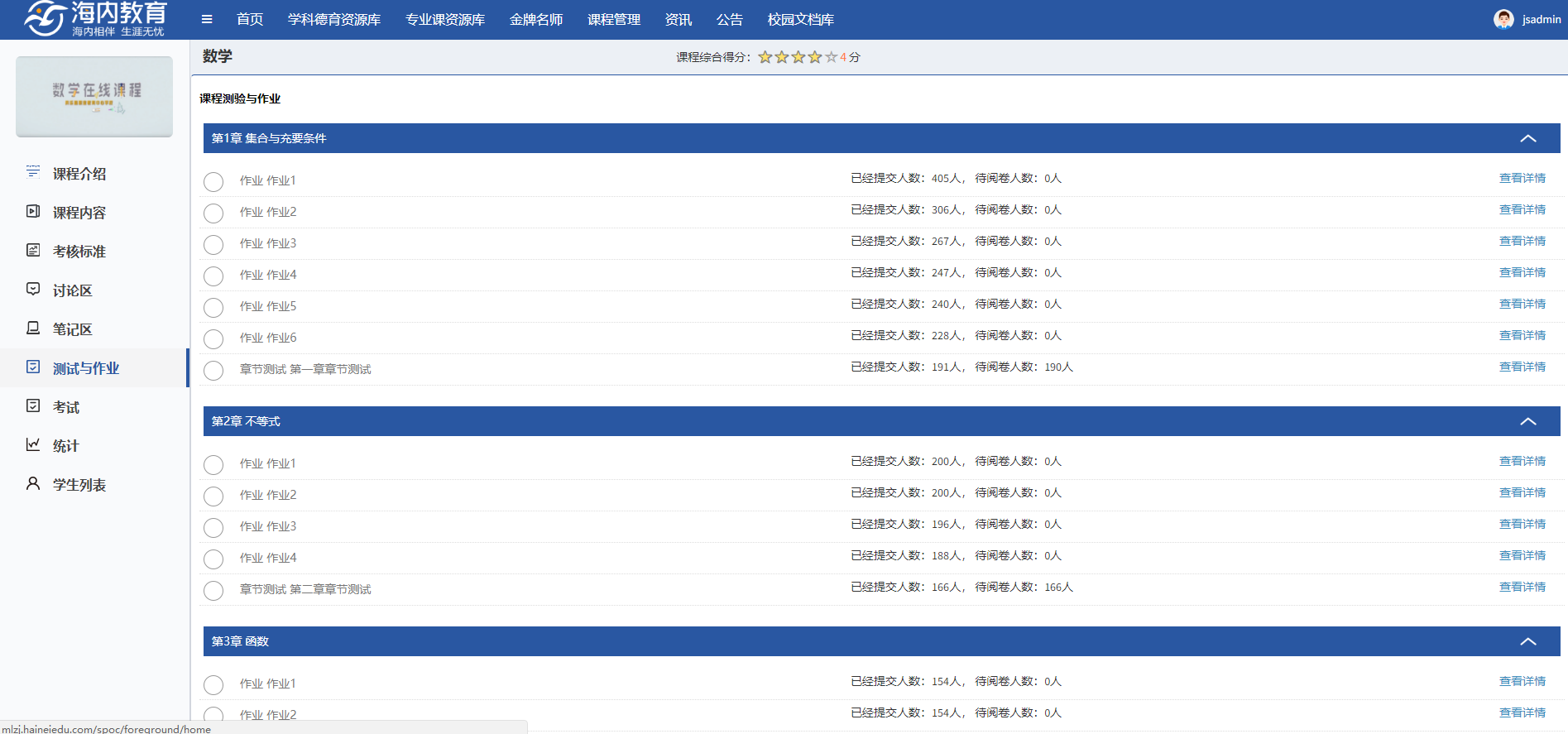Click 作业 作业4 in Chapter 2
The height and width of the screenshot is (734, 1568).
[x=268, y=558]
